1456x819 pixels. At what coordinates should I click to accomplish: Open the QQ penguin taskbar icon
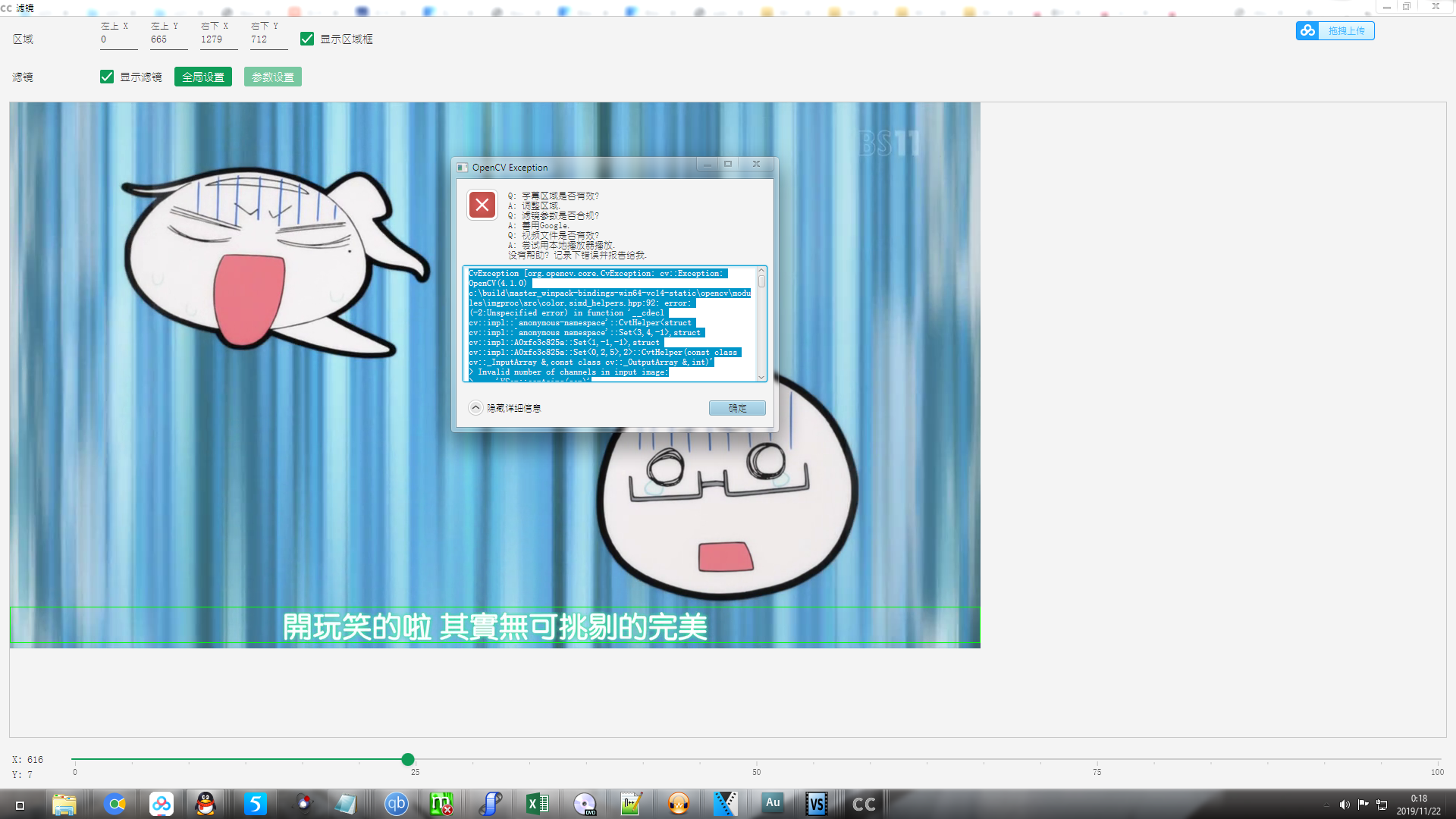pos(206,804)
